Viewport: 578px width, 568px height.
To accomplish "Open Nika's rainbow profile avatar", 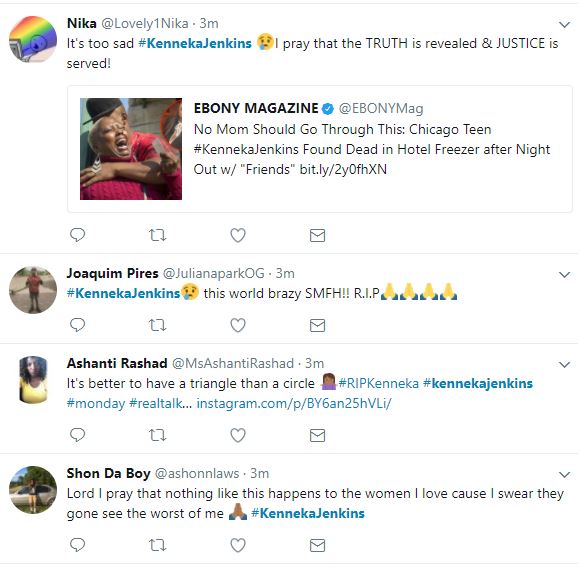I will (33, 39).
